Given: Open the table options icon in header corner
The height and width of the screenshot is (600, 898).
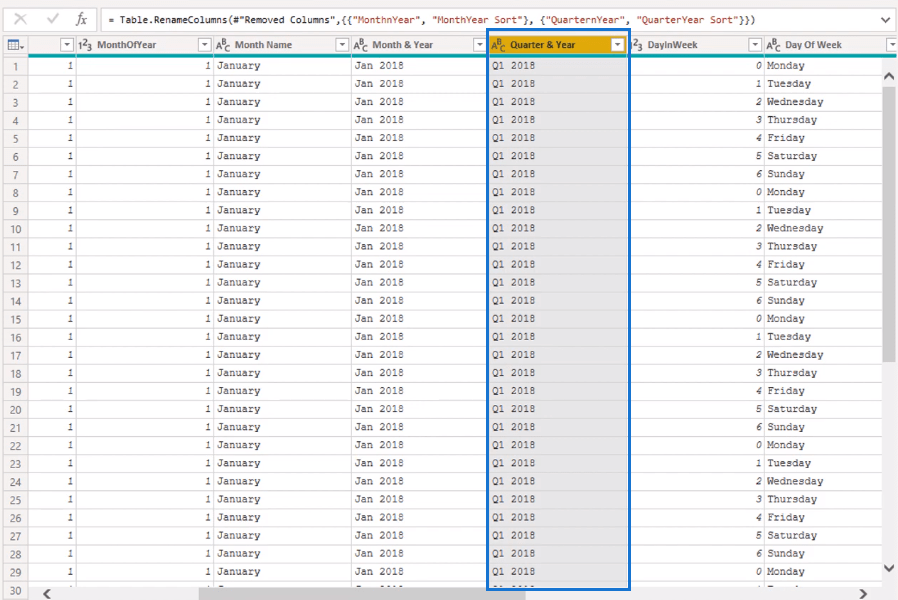Looking at the screenshot, I should (15, 45).
